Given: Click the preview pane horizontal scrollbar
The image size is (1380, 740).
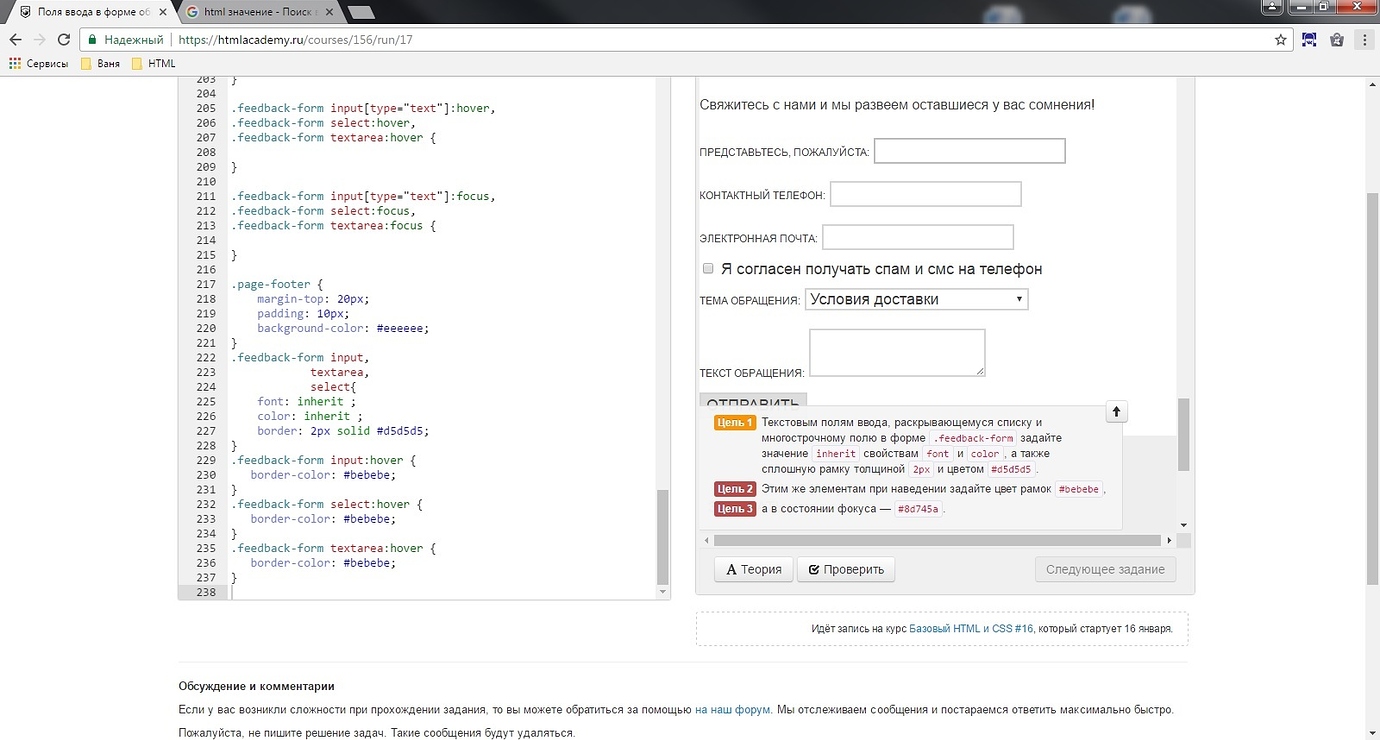Looking at the screenshot, I should tap(937, 540).
